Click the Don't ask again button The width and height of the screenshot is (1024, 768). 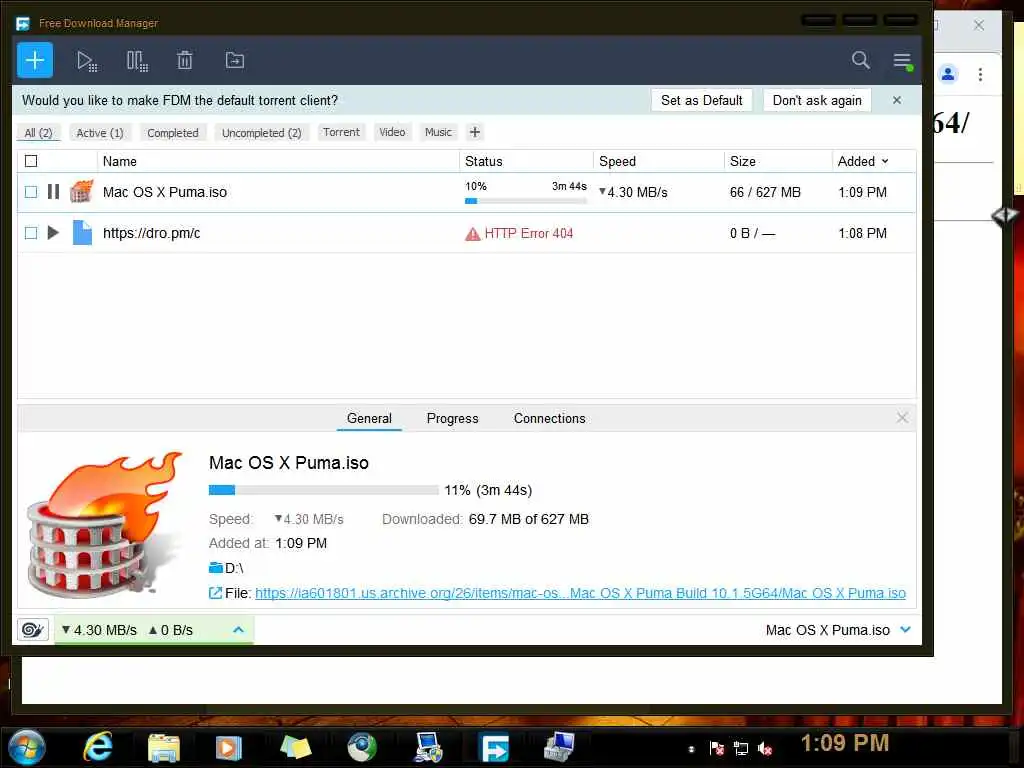(x=817, y=100)
